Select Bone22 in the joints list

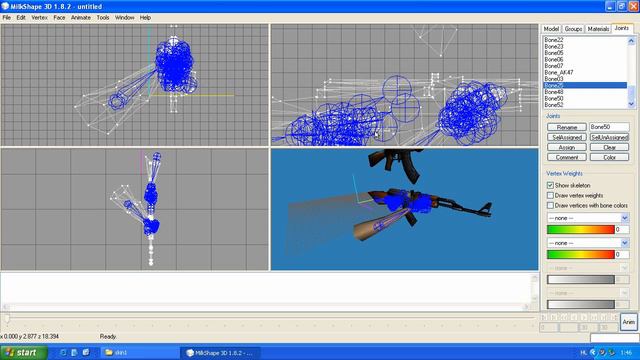[585, 40]
